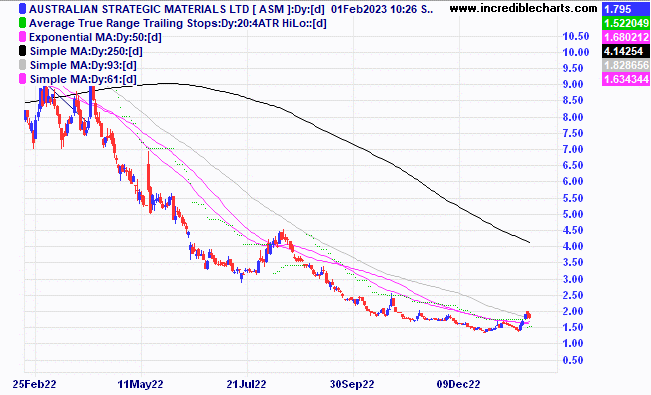Click the 7.00 price axis label

tap(573, 149)
